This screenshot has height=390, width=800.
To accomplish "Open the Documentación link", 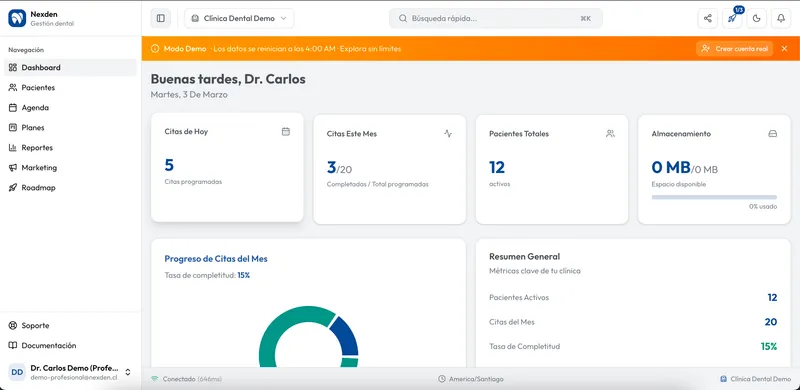I will point(70,346).
